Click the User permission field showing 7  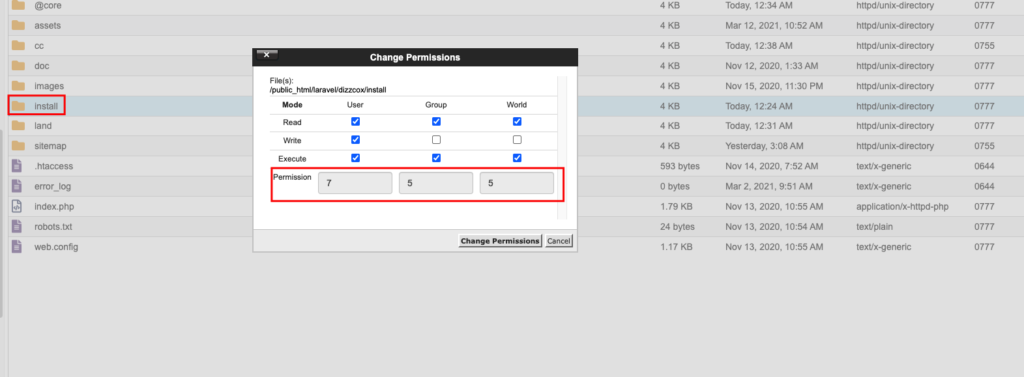click(x=355, y=184)
